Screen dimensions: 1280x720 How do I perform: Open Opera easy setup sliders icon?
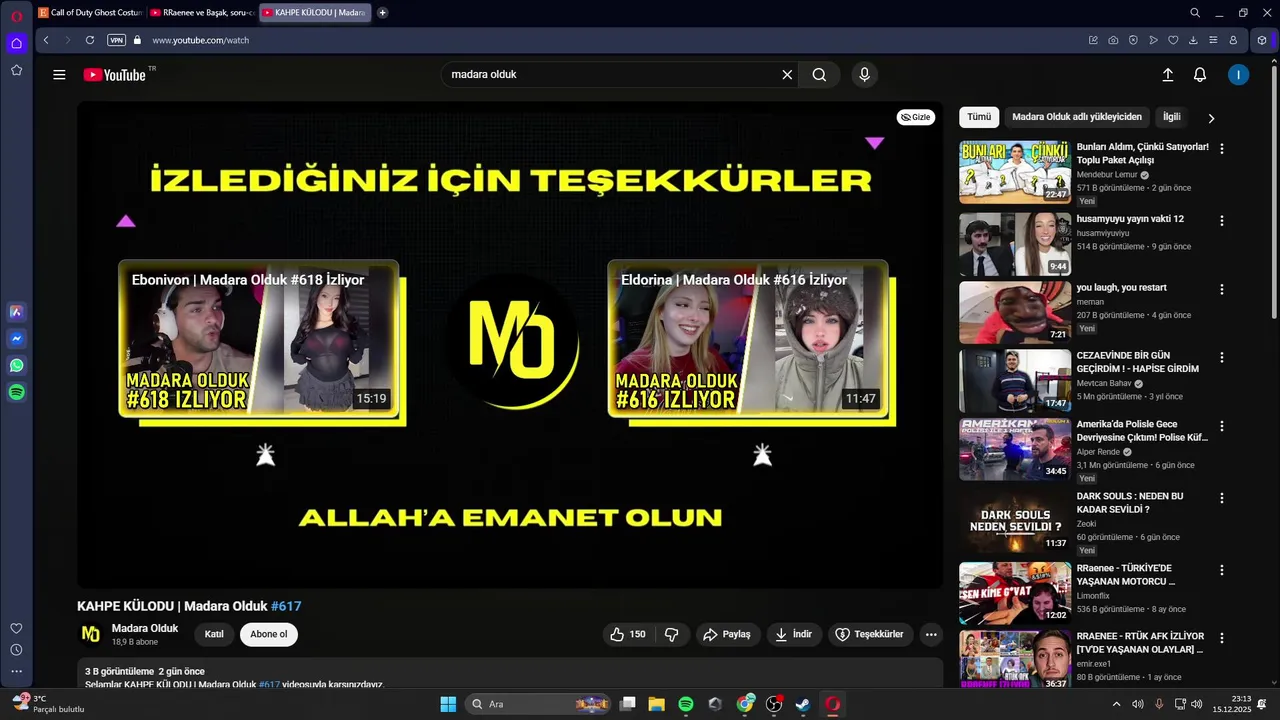1213,40
